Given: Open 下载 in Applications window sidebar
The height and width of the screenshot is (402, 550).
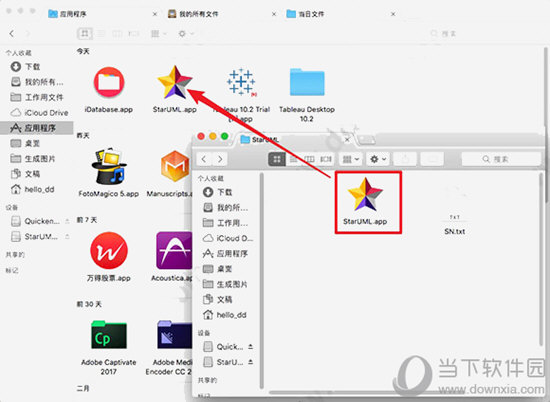Looking at the screenshot, I should point(25,66).
